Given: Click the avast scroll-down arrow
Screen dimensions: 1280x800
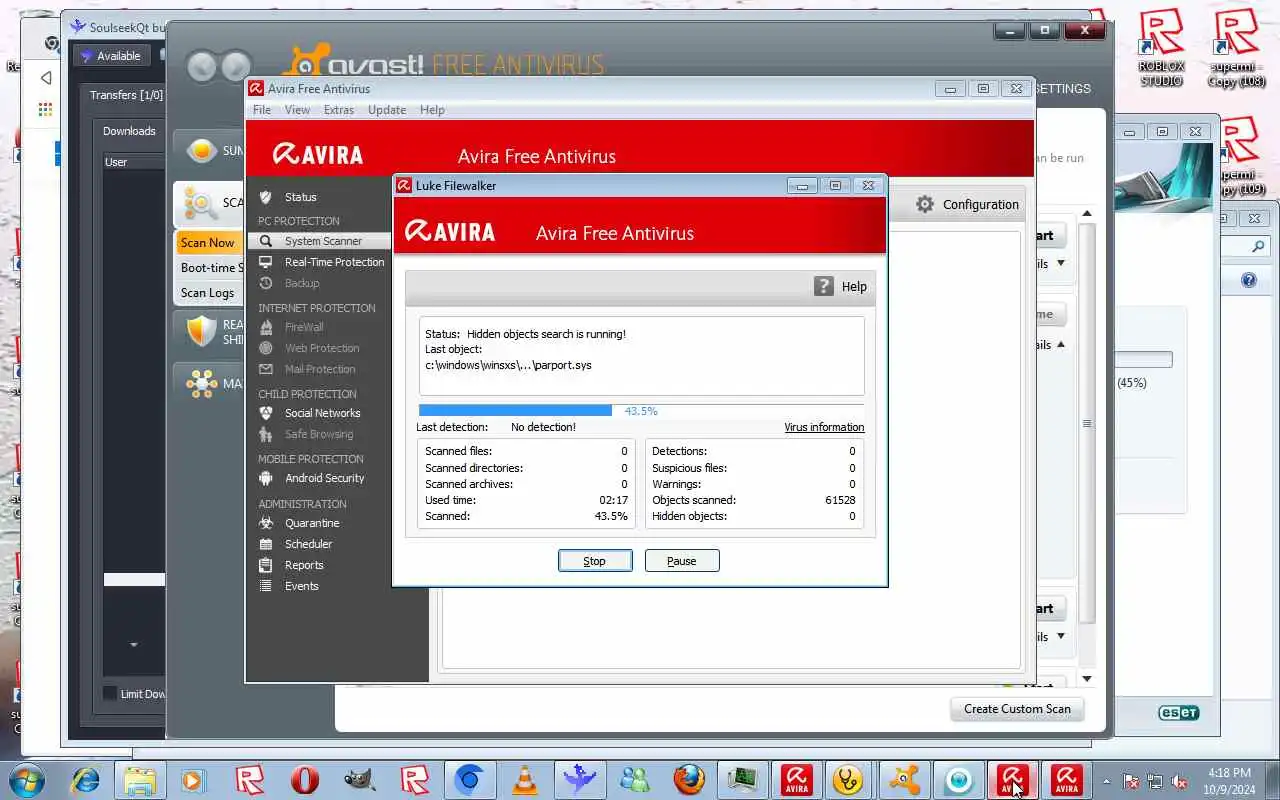Looking at the screenshot, I should point(1087,679).
